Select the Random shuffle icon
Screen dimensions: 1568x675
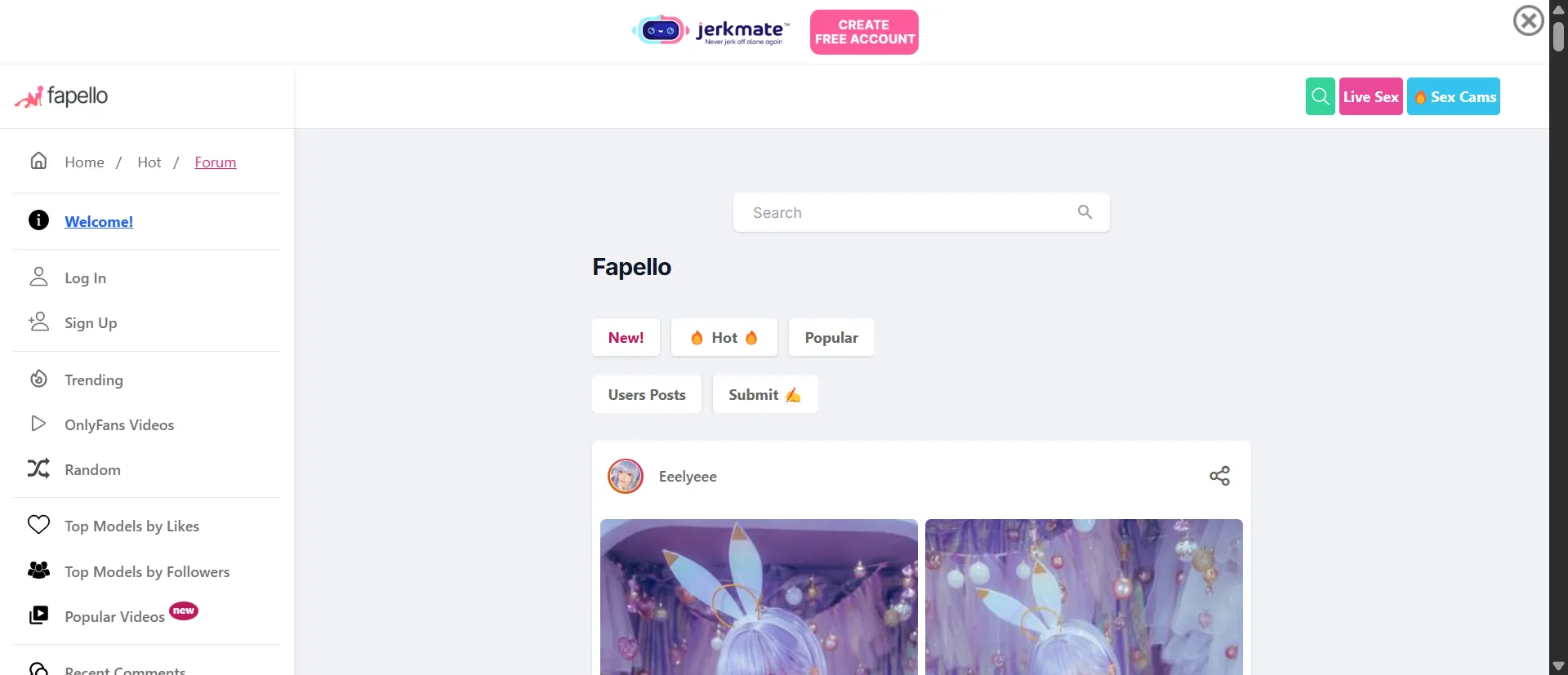pyautogui.click(x=38, y=469)
